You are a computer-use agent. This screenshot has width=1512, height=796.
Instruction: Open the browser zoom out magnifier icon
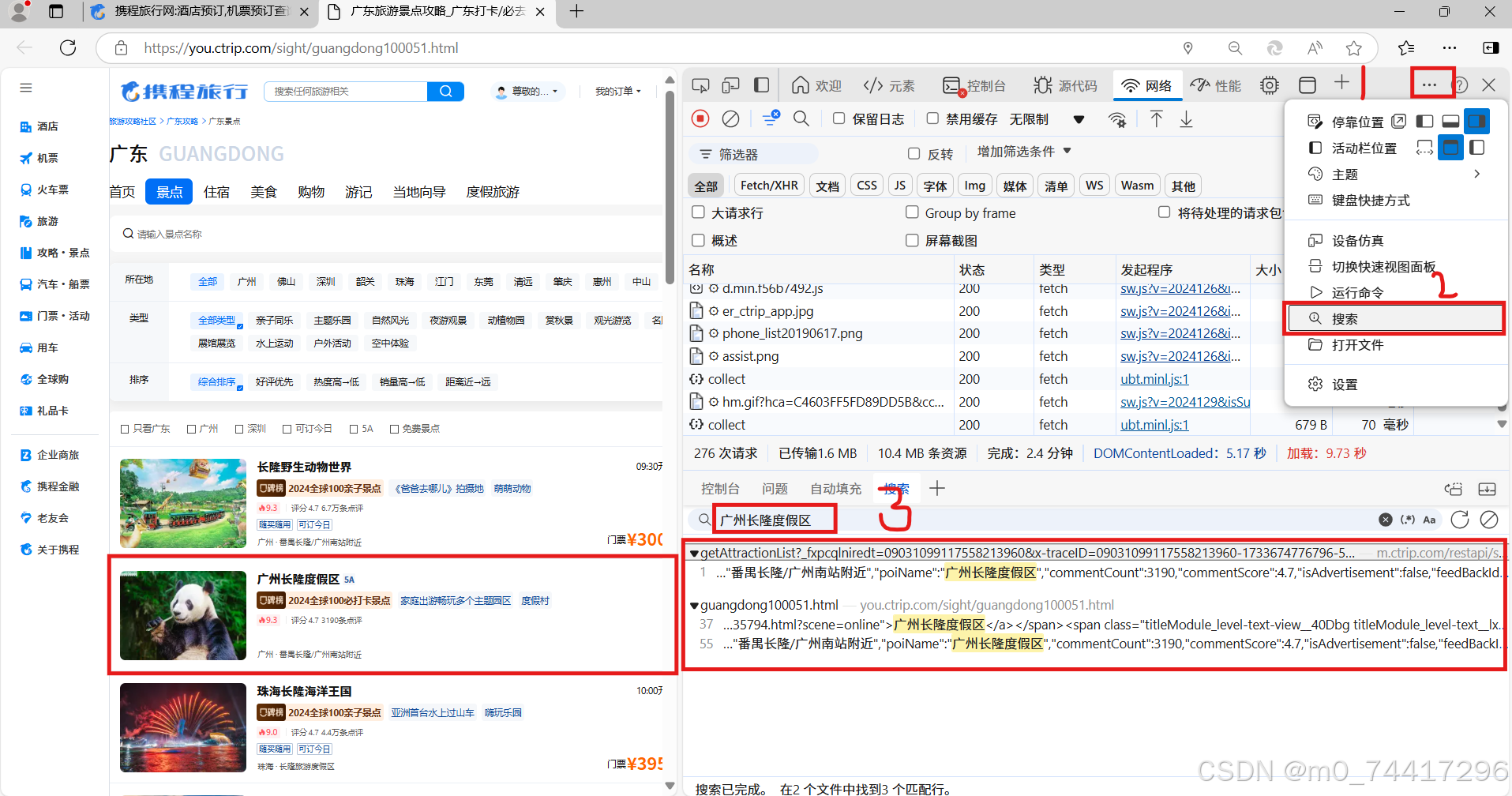[x=1236, y=48]
